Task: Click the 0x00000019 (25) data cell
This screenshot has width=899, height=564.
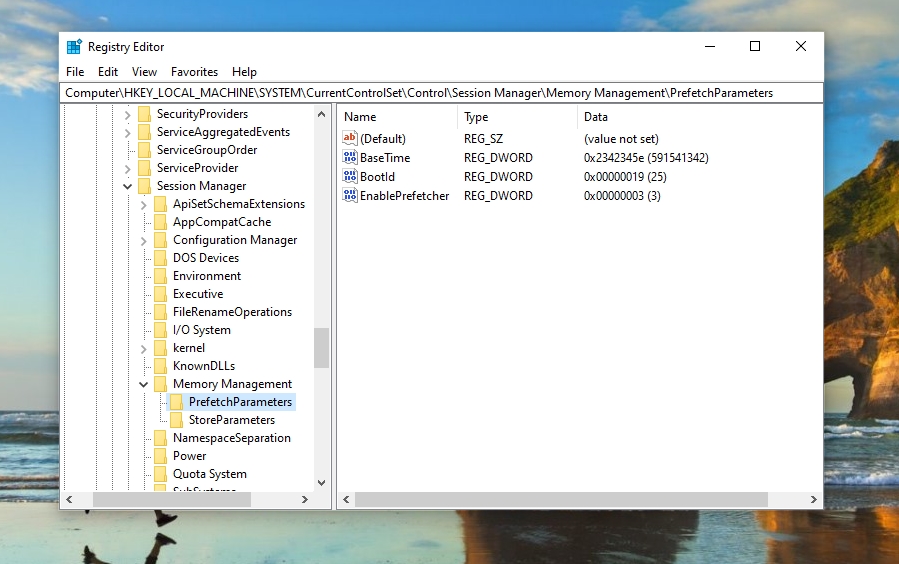Action: pyautogui.click(x=625, y=177)
